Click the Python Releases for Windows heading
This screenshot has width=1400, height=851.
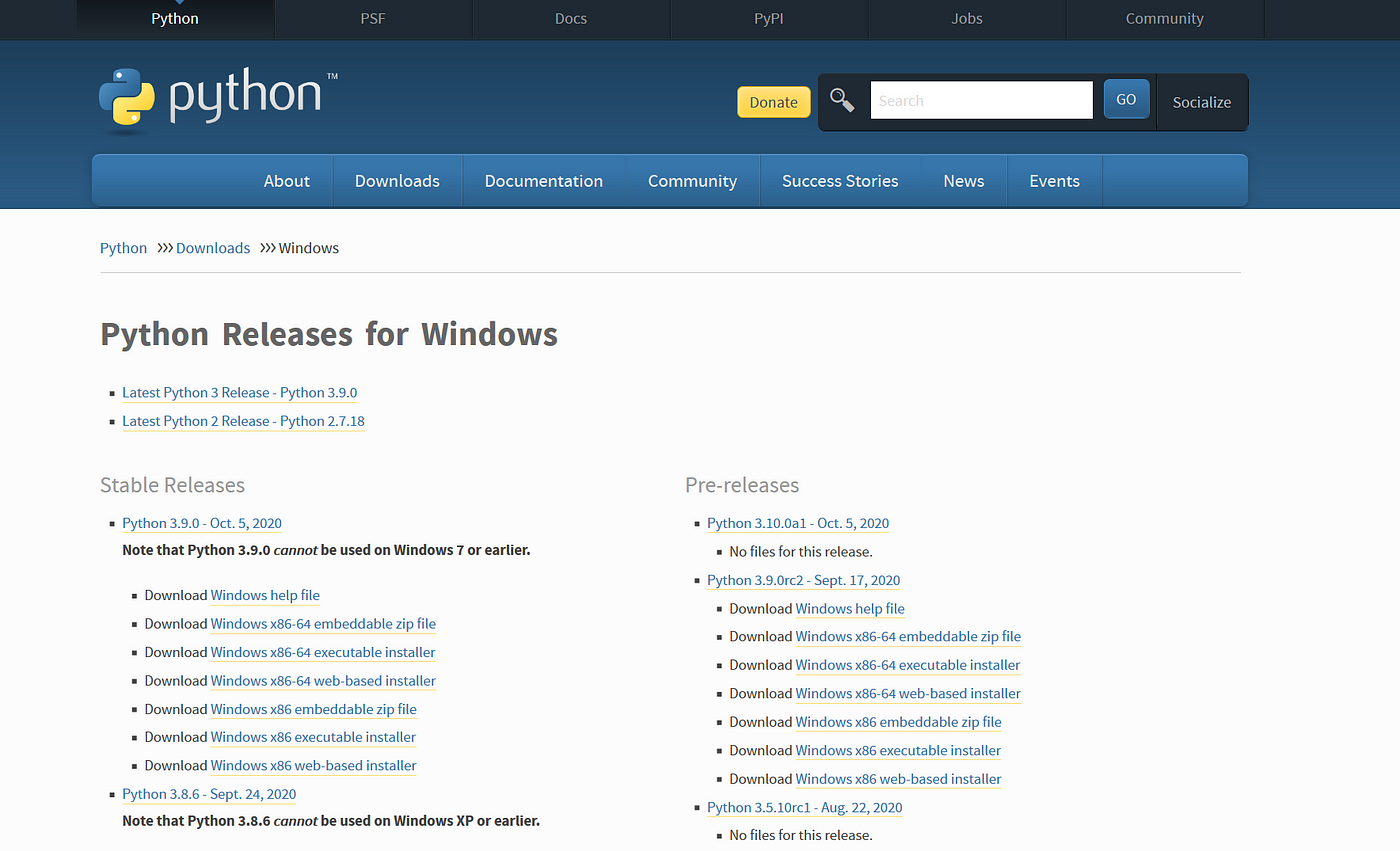(329, 334)
